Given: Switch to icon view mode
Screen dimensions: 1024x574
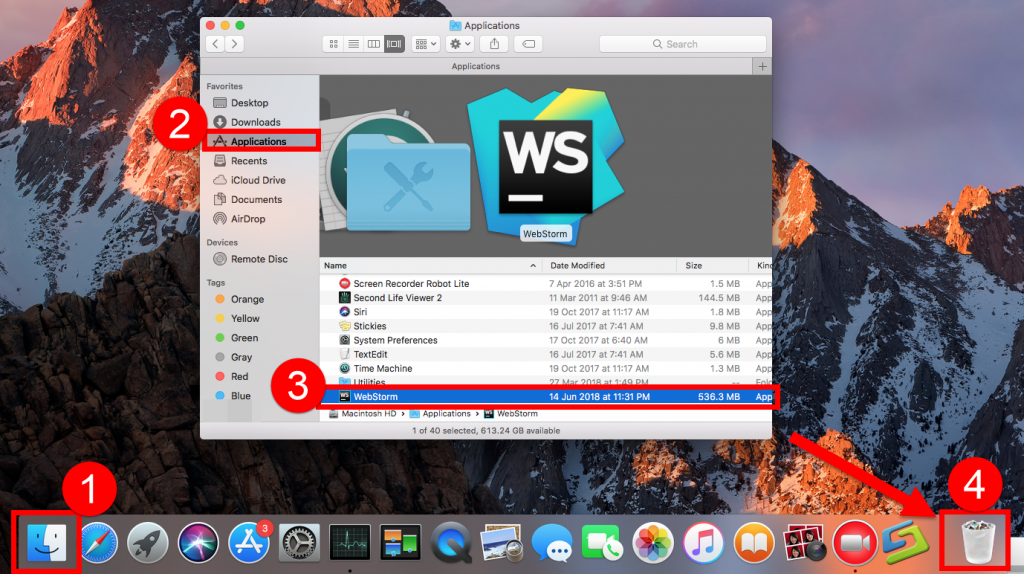Looking at the screenshot, I should 334,44.
